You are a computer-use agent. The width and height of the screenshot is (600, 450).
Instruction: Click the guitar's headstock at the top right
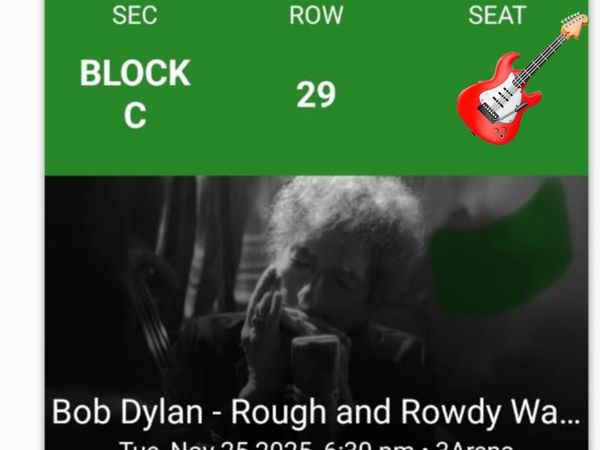575,25
